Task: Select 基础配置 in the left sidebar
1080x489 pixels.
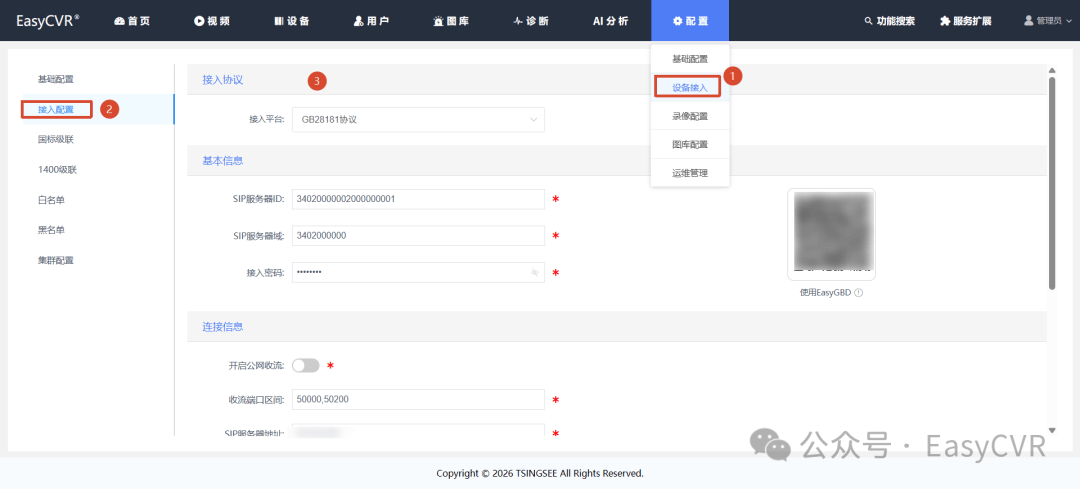Action: (x=56, y=79)
